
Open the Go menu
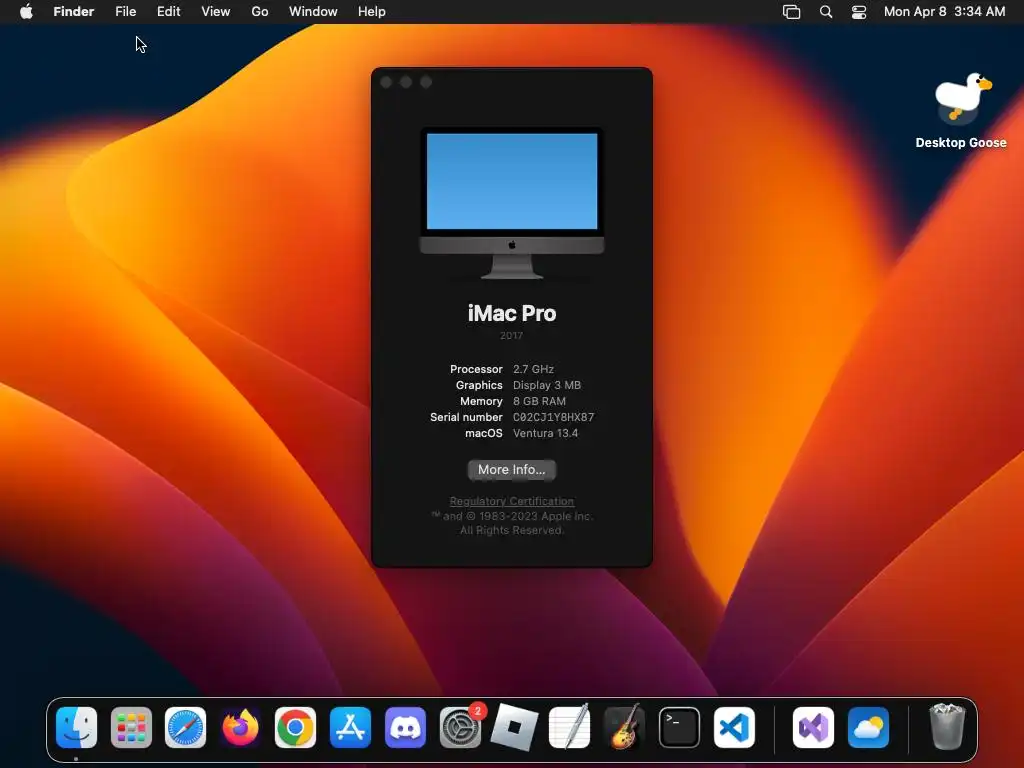point(260,12)
